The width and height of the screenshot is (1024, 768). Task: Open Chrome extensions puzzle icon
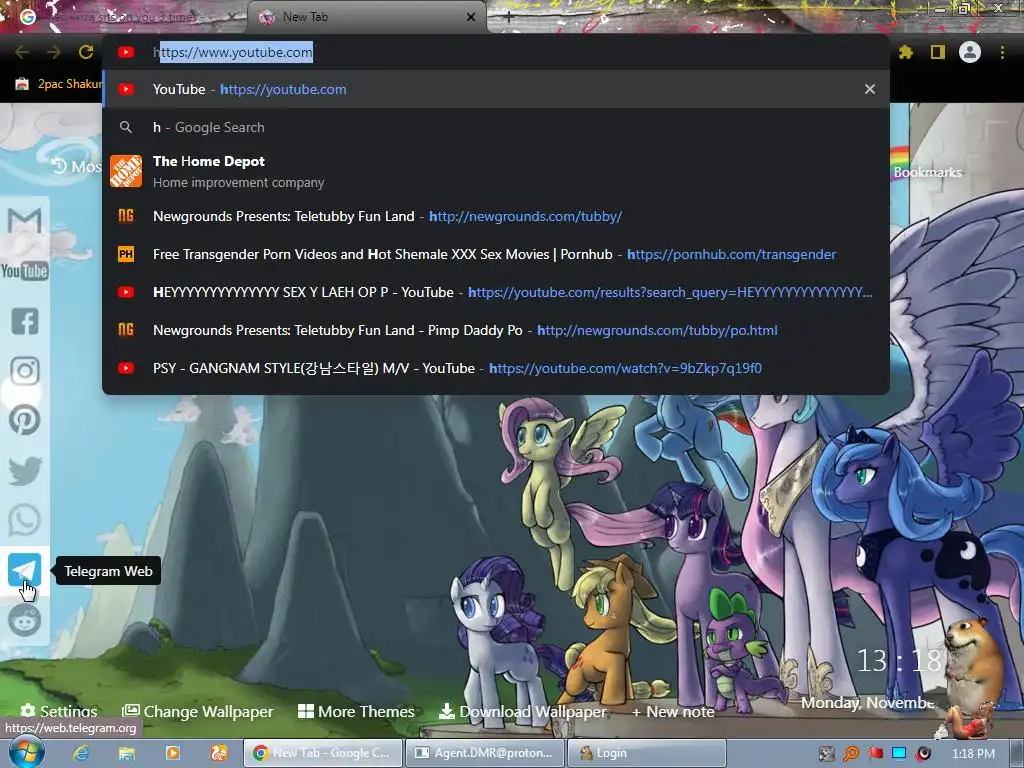(x=905, y=52)
